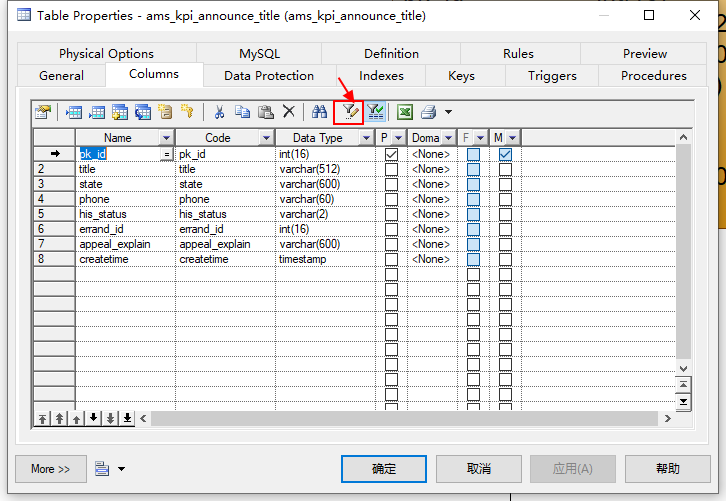This screenshot has height=501, width=726.
Task: Click the Create Index toolbar icon
Action: [165, 112]
